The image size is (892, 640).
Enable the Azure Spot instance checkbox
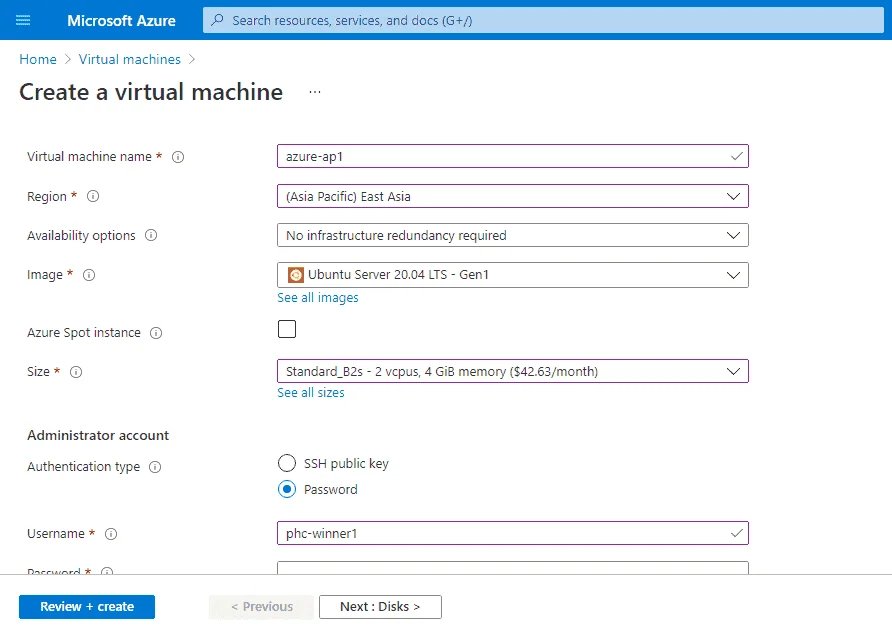(x=287, y=329)
